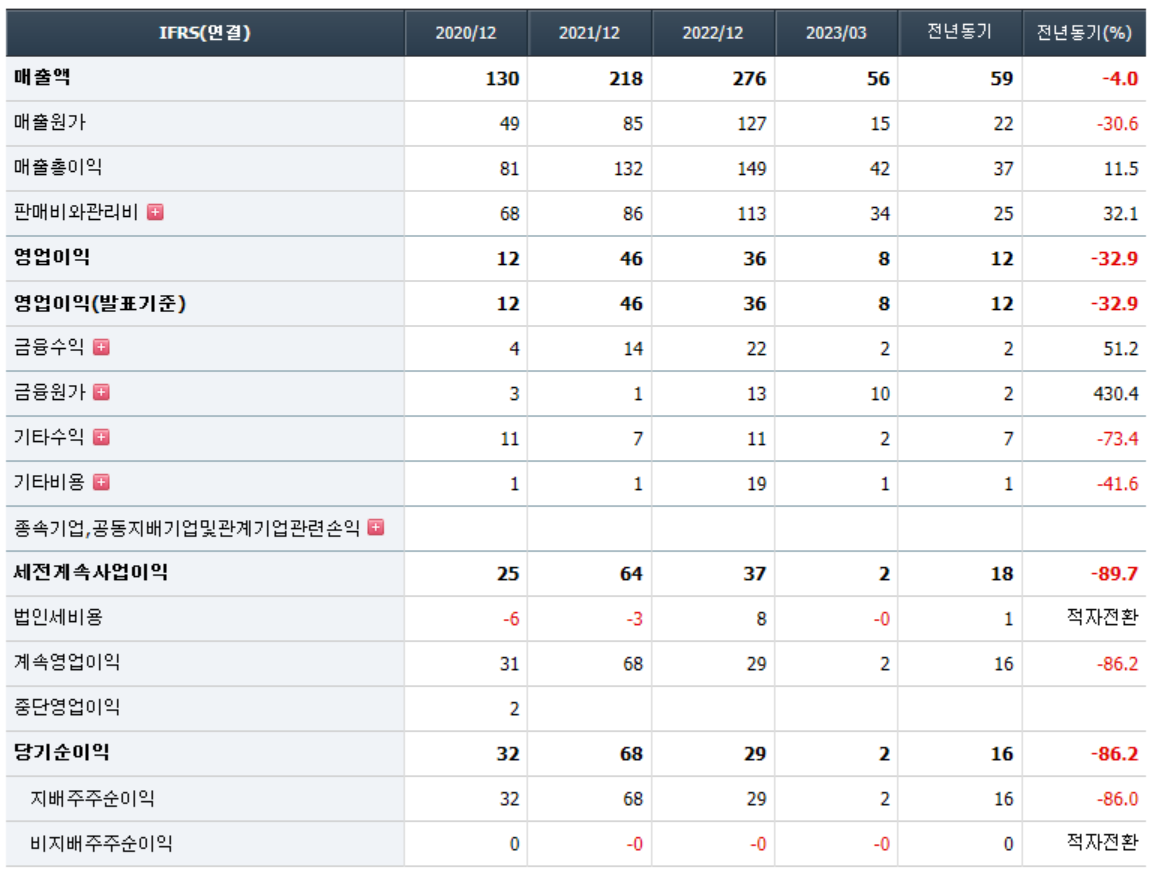Expand the 기타수익 row with plus icon
The image size is (1154, 881).
coord(102,437)
